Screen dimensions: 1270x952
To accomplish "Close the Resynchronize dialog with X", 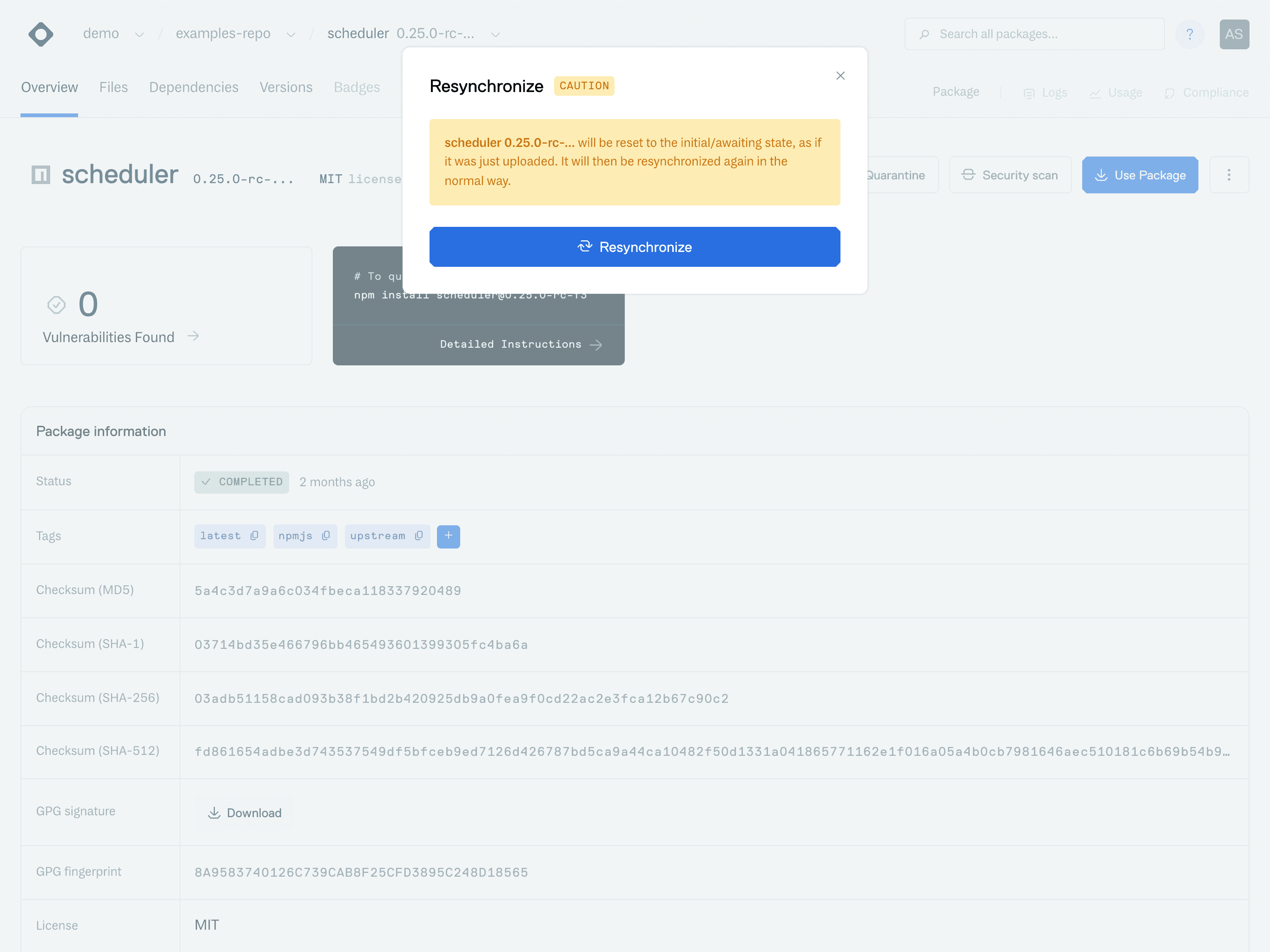I will tap(840, 76).
